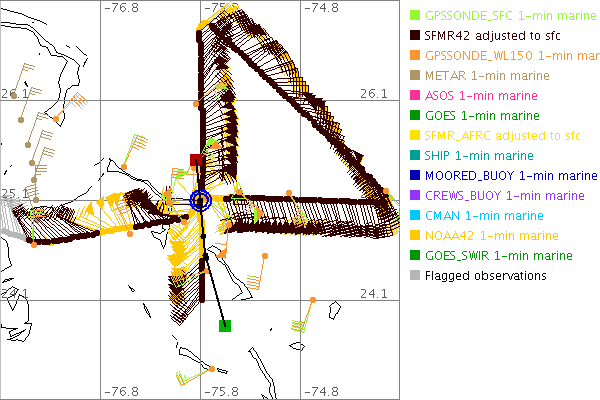Image resolution: width=600 pixels, height=400 pixels.
Task: Click the dark red square map marker
Action: coord(198,160)
